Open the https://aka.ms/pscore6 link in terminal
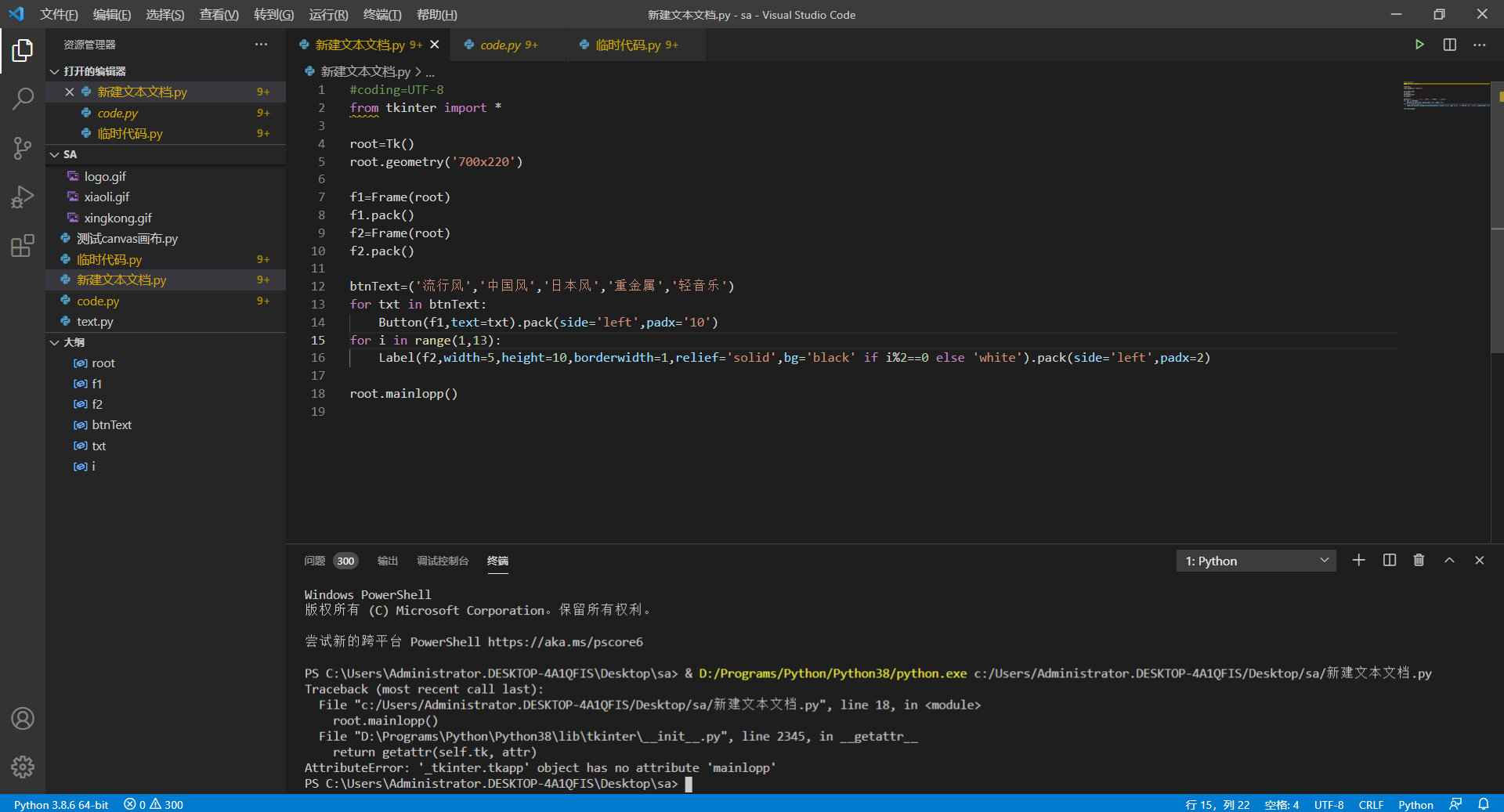This screenshot has height=812, width=1504. click(x=565, y=641)
